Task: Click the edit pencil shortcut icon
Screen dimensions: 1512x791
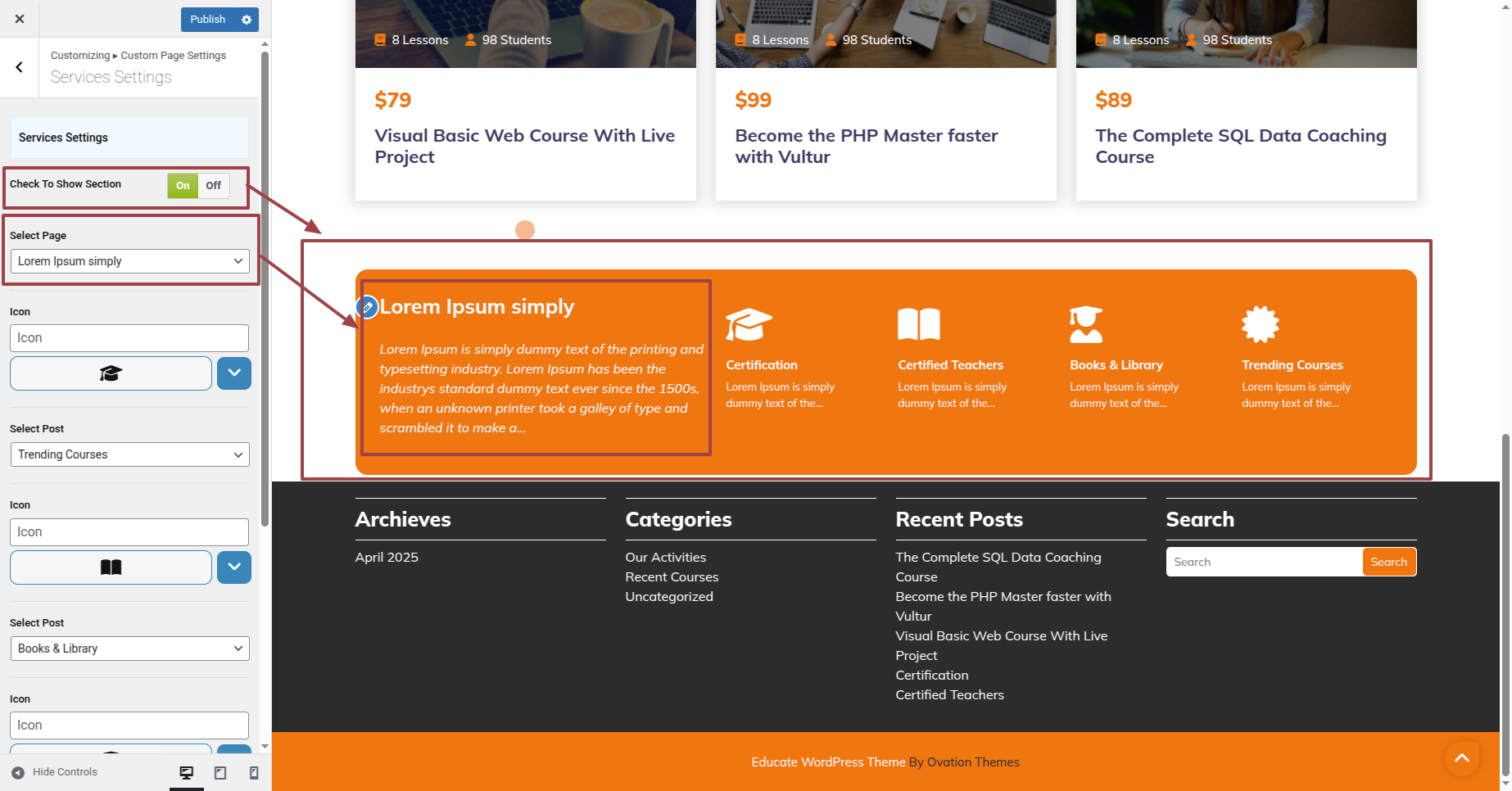Action: pos(368,307)
